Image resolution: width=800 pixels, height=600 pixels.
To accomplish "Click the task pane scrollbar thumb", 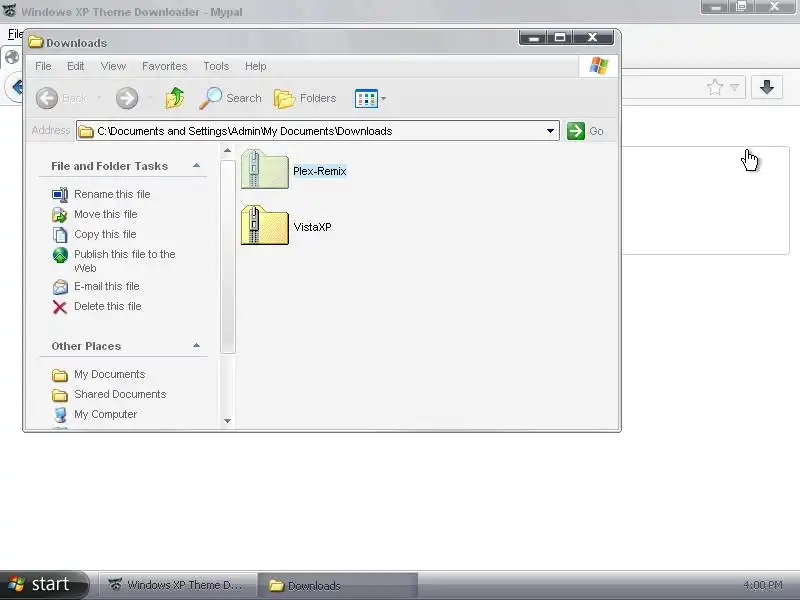I will click(228, 256).
